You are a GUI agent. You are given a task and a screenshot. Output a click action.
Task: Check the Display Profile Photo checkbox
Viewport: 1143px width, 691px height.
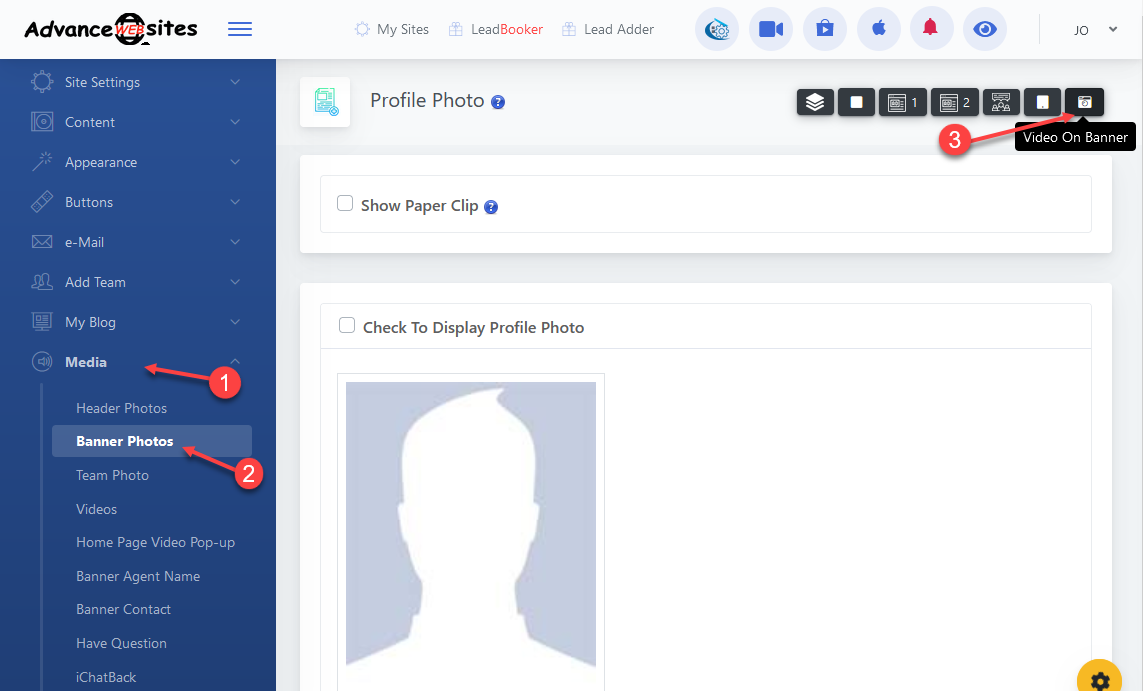point(347,326)
